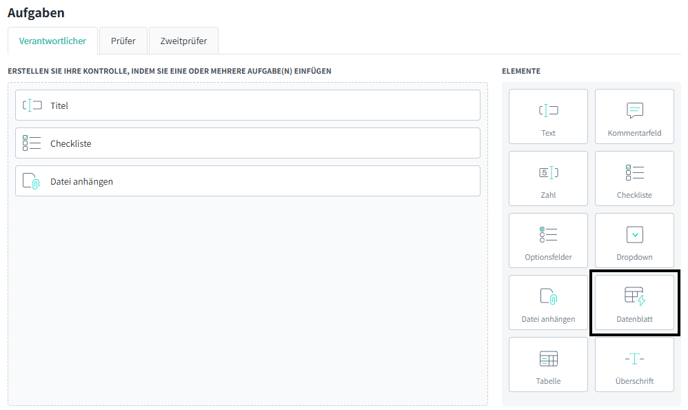This screenshot has width=688, height=410.
Task: Click the Aufgaben heading
Action: tap(36, 13)
